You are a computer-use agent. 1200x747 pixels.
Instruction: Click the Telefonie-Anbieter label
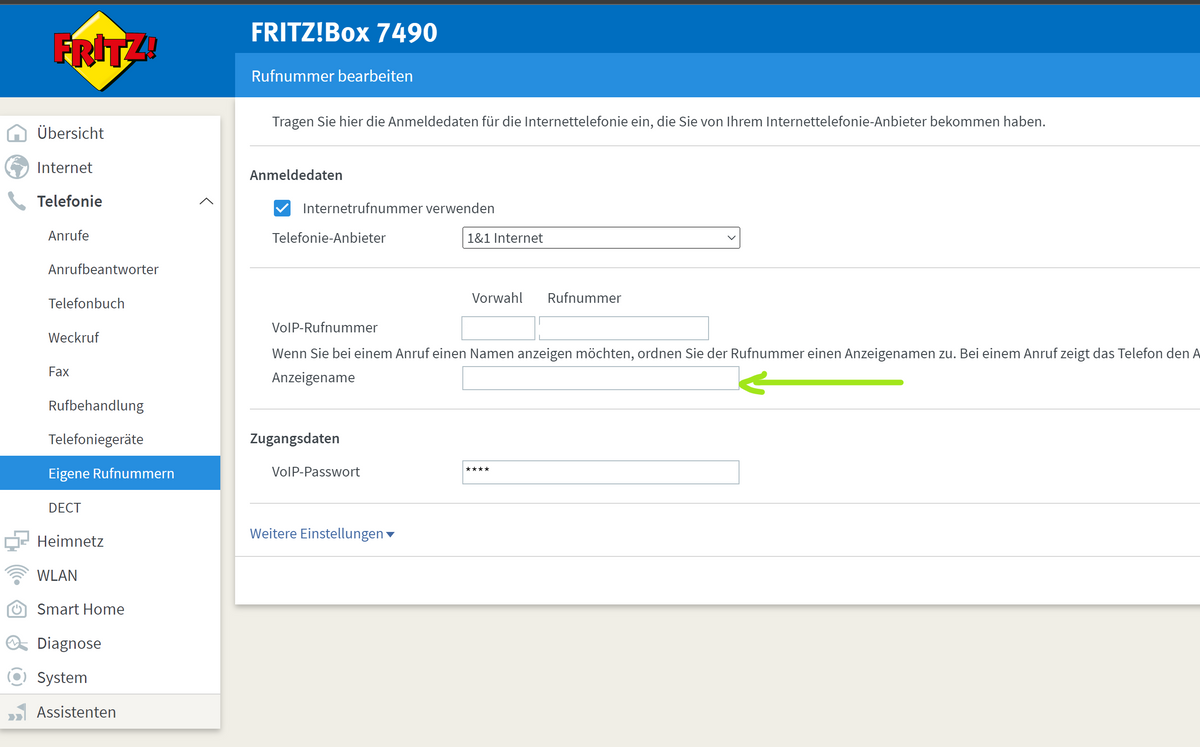pos(329,238)
